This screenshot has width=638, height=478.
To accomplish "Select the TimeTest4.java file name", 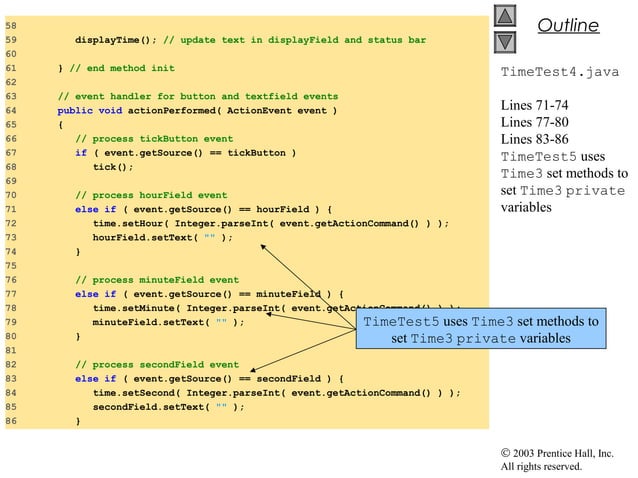I will pyautogui.click(x=559, y=72).
